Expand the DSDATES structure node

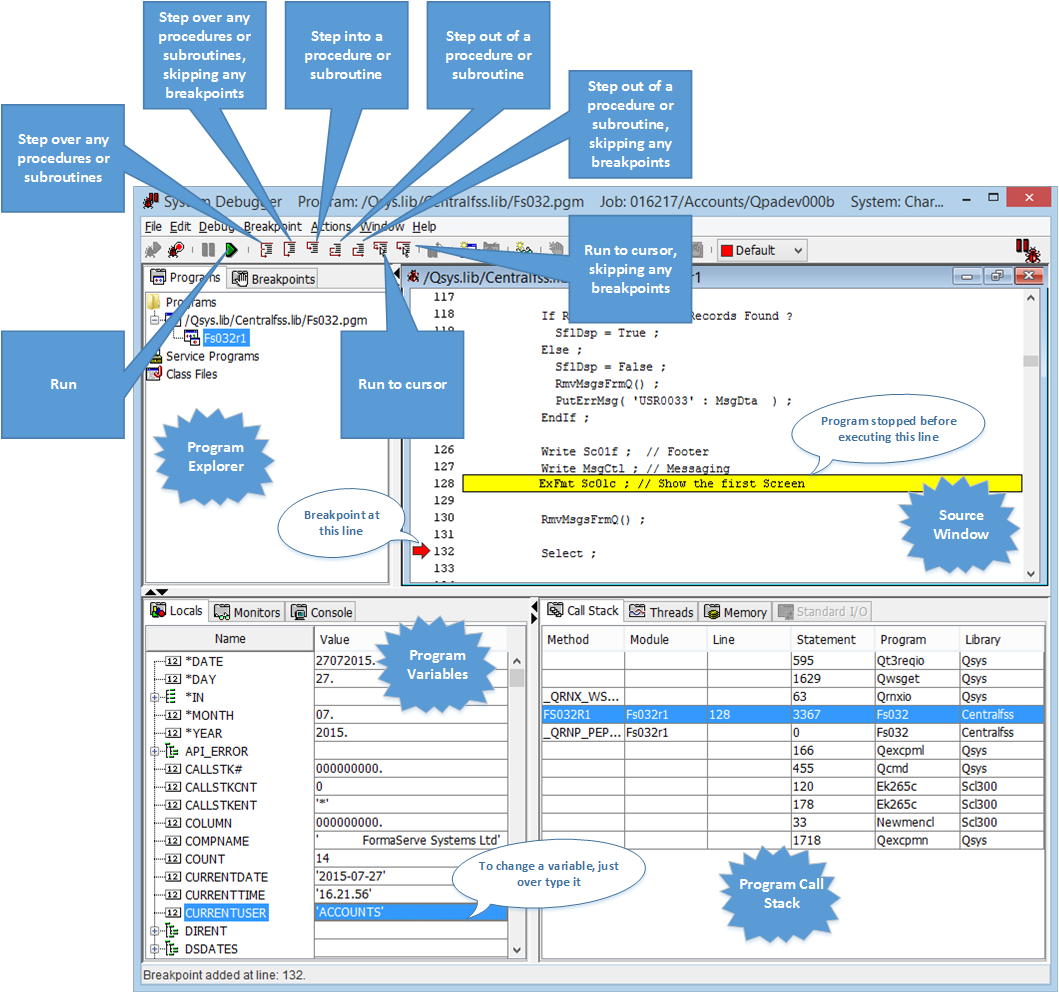pos(155,949)
